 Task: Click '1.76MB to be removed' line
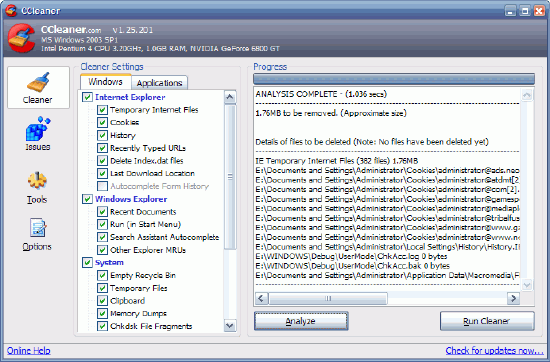coord(331,113)
